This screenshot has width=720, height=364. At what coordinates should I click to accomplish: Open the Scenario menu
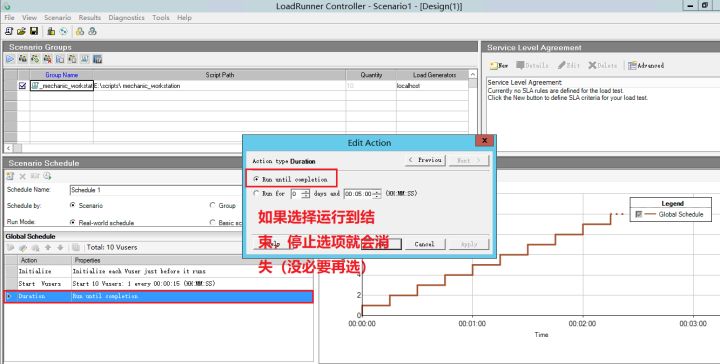[57, 17]
